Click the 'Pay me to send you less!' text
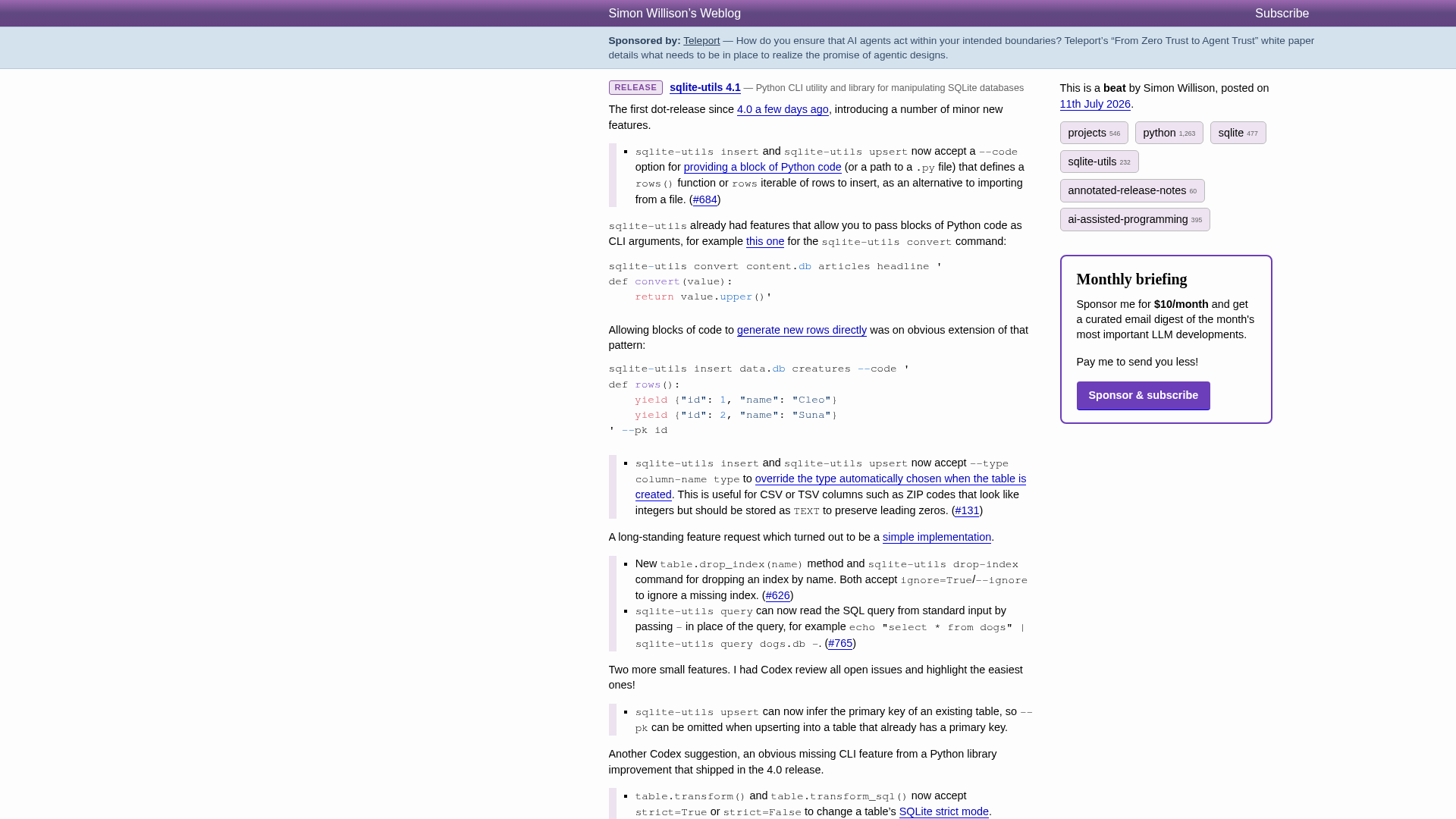 click(1137, 362)
